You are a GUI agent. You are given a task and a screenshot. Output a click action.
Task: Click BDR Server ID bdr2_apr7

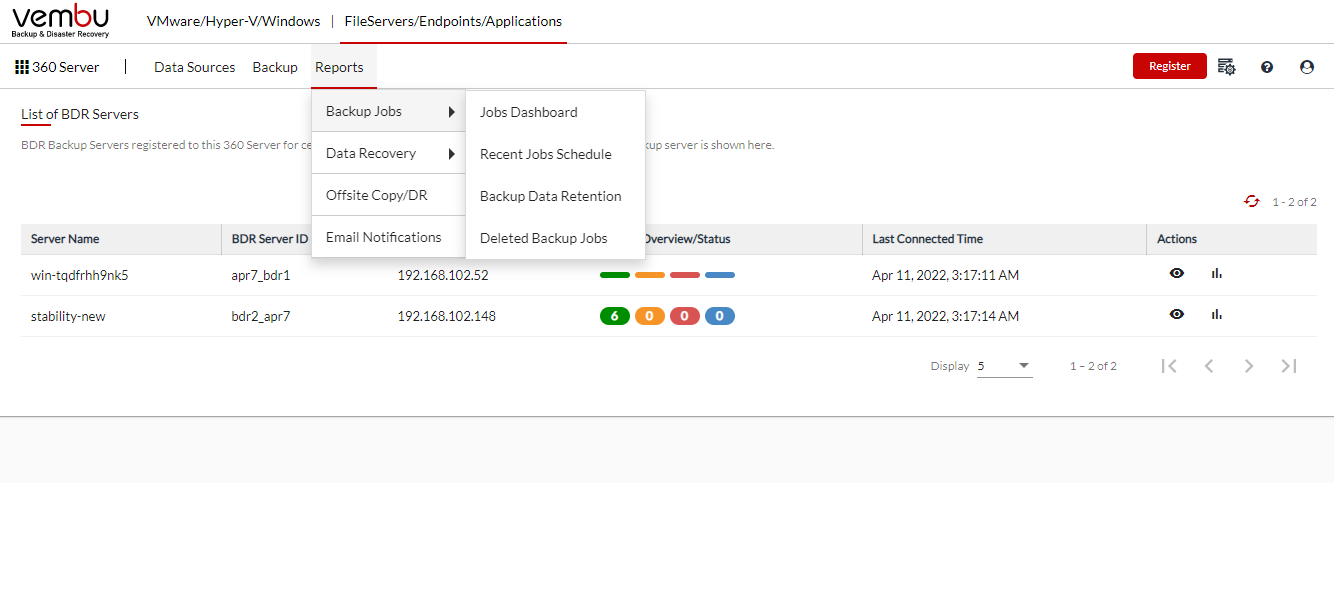click(261, 316)
